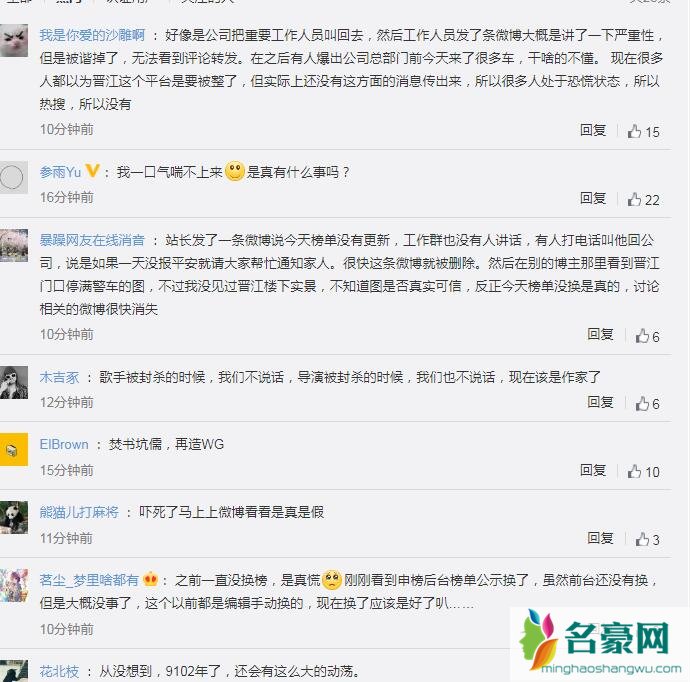Image resolution: width=690 pixels, height=682 pixels.
Task: Reply to 参雨Yu's comment
Action: (593, 198)
